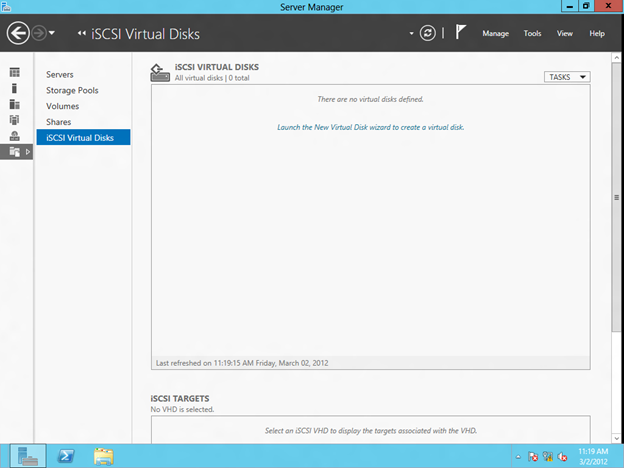Click the Server Manager taskbar icon

[28, 456]
